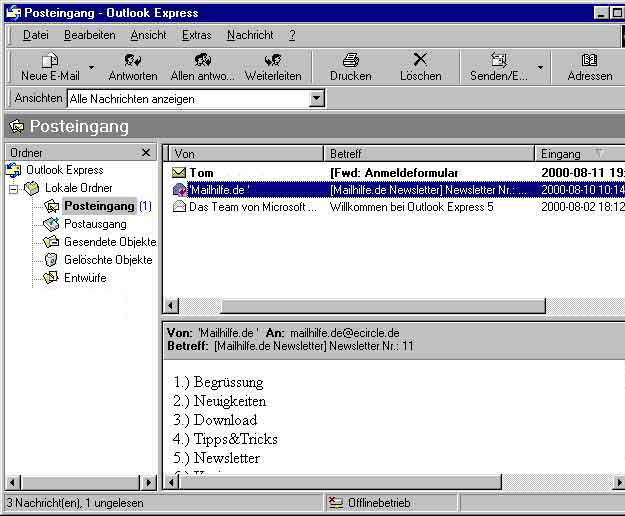Open the Senden/Empfangen dropdown arrow

540,67
